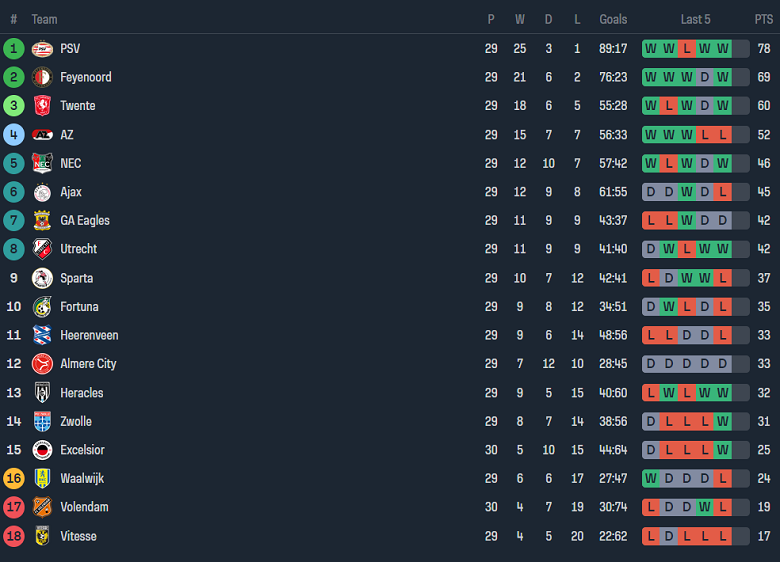This screenshot has height=562, width=780.
Task: Open the Utrecht team page
Action: [x=78, y=249]
